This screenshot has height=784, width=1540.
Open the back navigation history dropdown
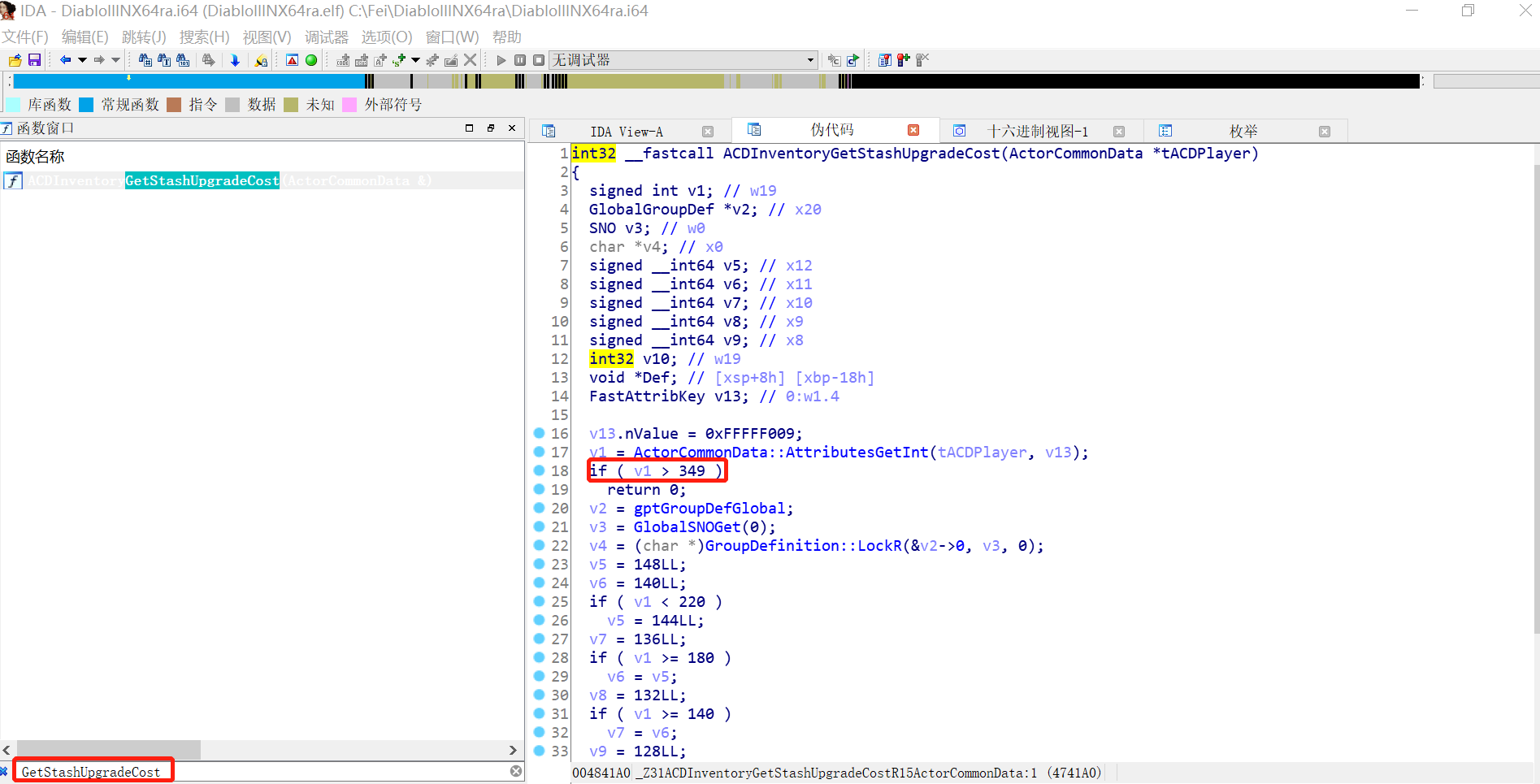[82, 60]
